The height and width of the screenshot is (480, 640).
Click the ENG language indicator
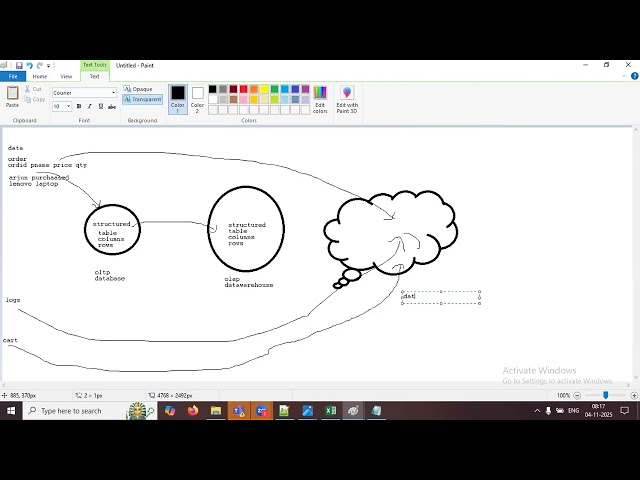click(x=573, y=411)
